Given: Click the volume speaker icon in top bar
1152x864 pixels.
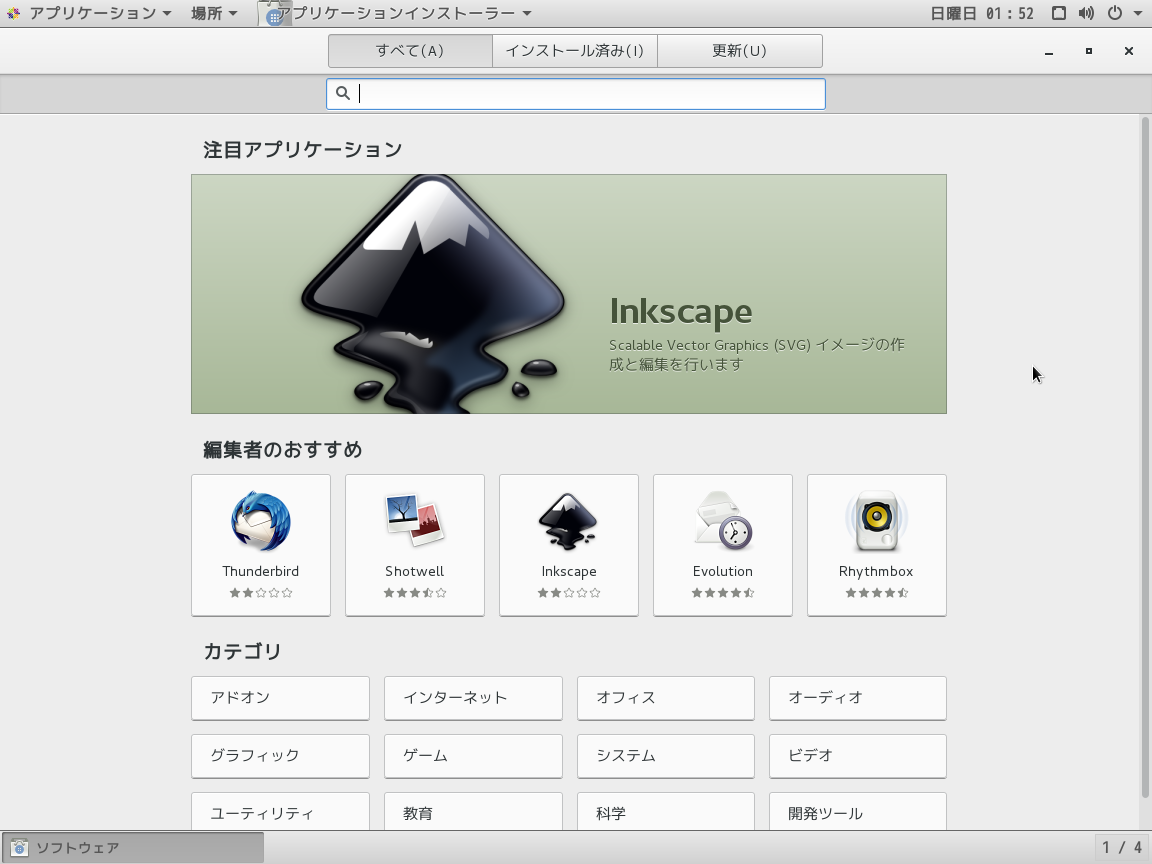Looking at the screenshot, I should click(x=1086, y=13).
